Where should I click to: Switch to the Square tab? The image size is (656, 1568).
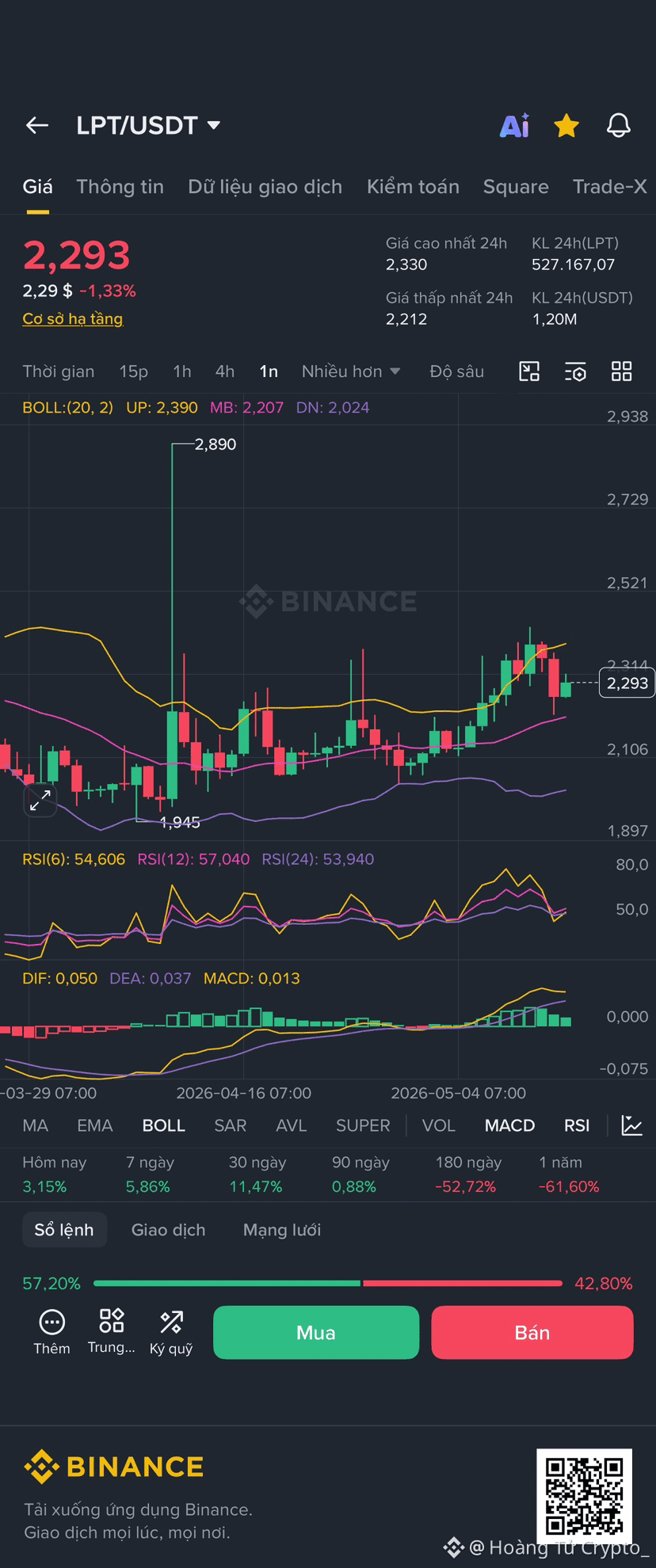(516, 187)
